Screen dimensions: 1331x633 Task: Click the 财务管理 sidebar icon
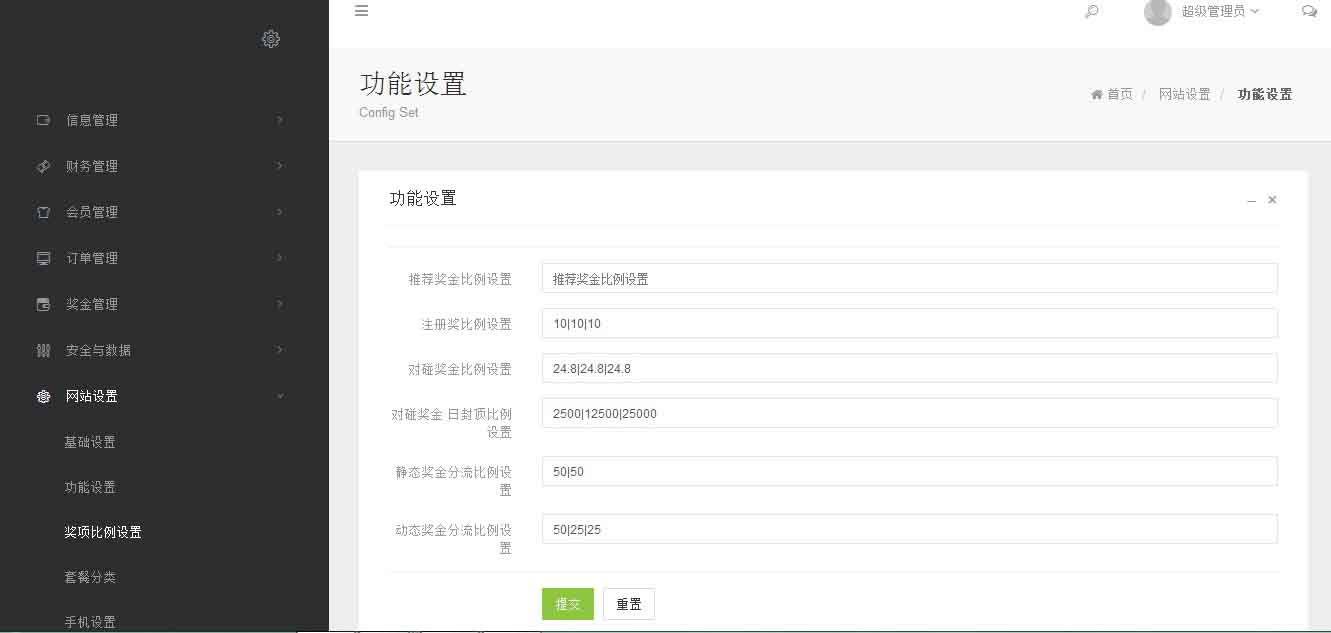point(43,166)
